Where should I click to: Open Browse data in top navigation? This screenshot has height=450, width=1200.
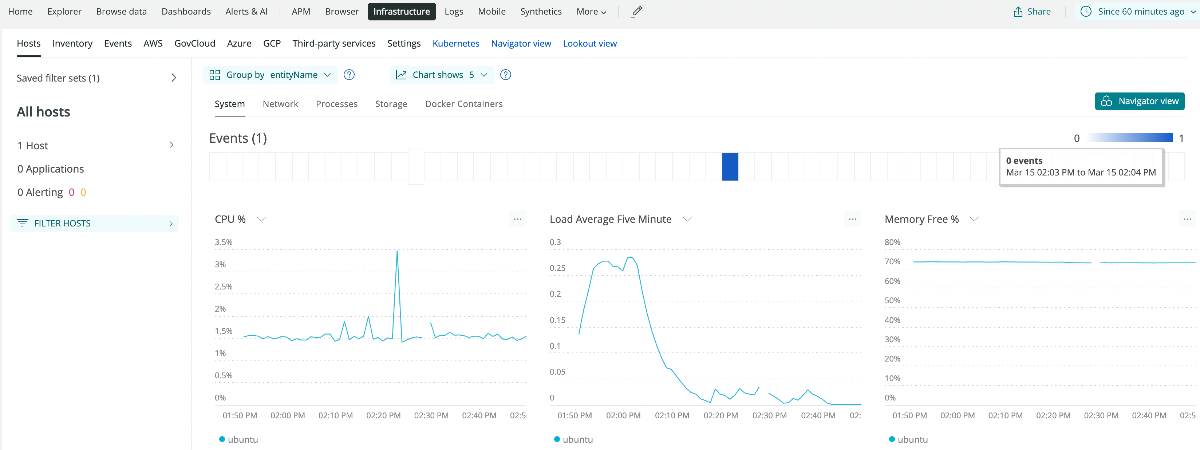pos(123,12)
